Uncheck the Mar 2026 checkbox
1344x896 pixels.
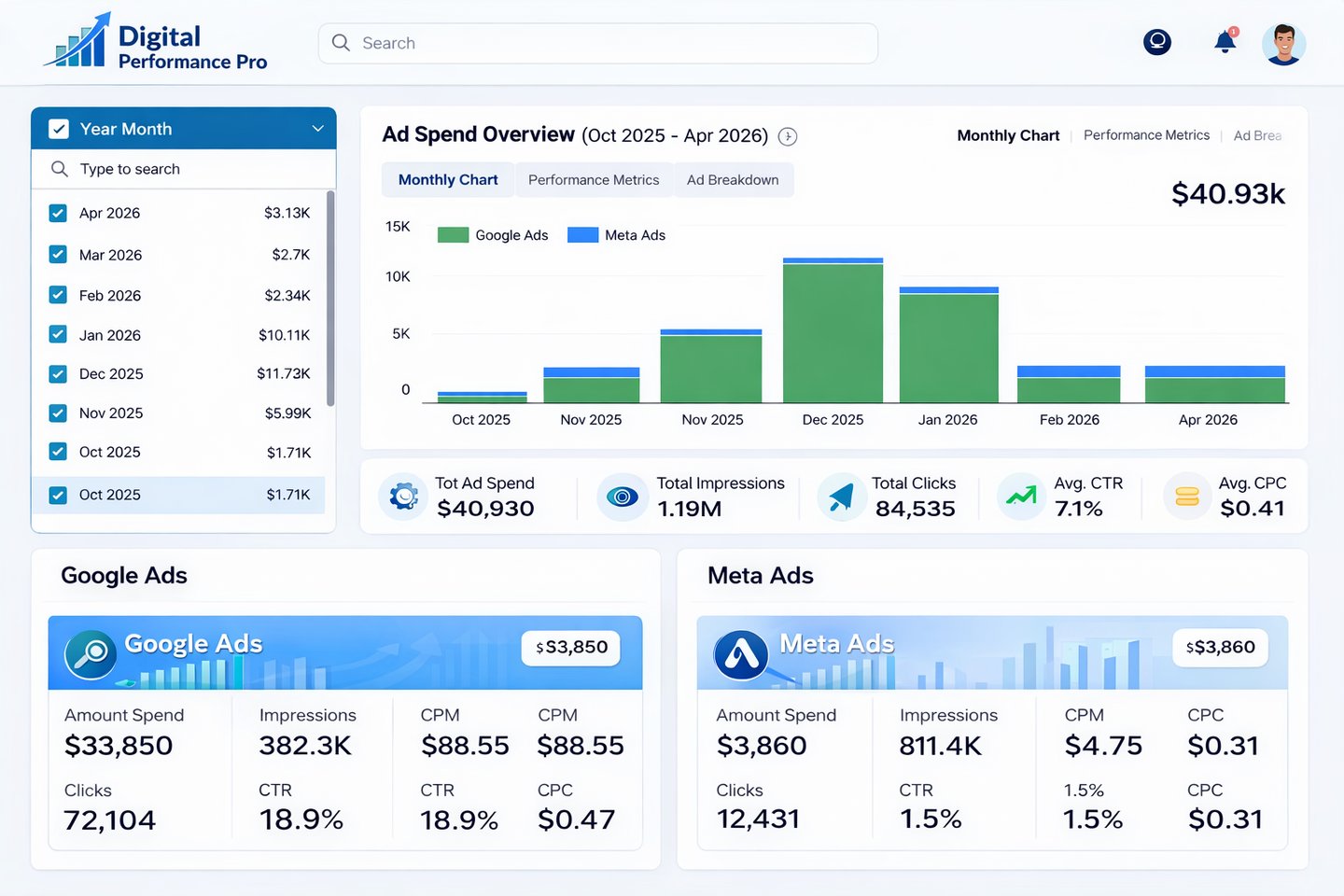pos(58,254)
